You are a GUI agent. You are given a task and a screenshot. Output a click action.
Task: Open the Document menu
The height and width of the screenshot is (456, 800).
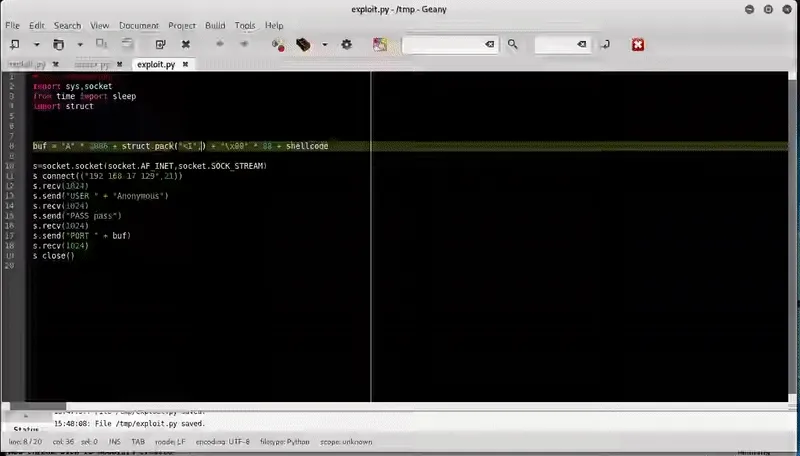(x=138, y=25)
